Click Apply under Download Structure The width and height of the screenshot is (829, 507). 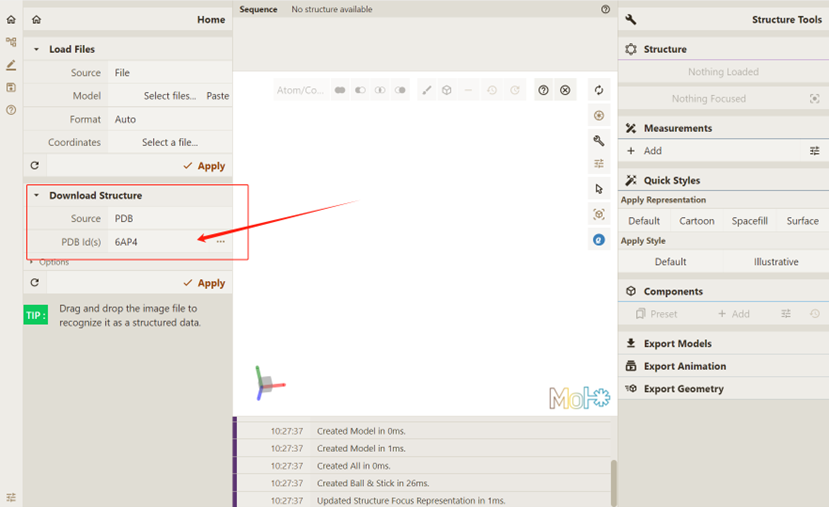click(204, 283)
